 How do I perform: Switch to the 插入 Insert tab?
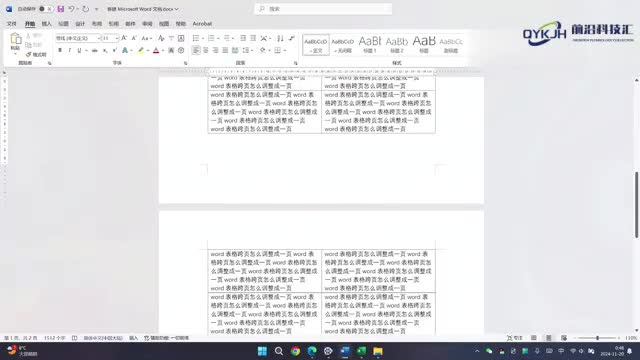47,24
